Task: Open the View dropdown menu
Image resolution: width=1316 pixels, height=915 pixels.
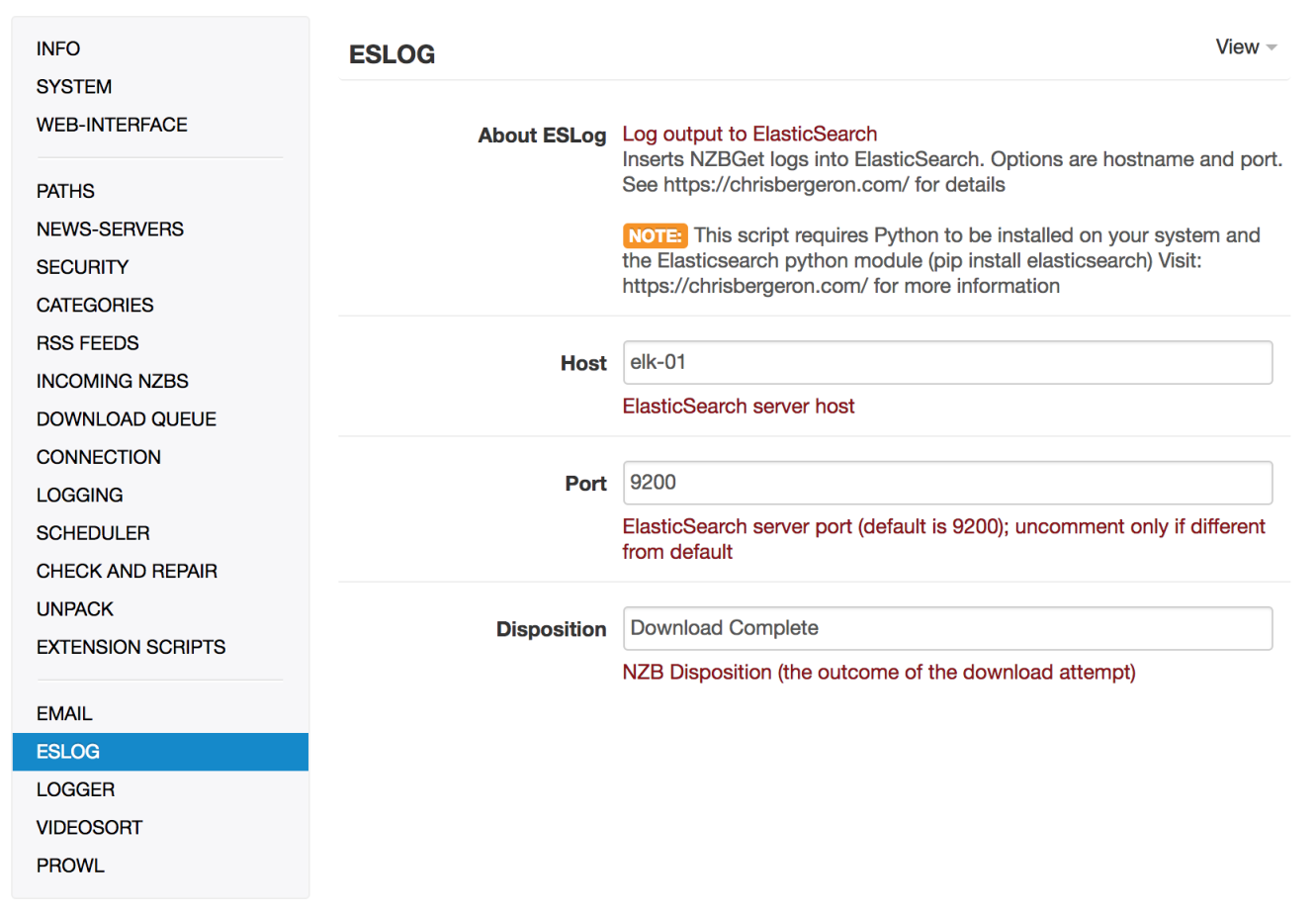Action: point(1245,47)
